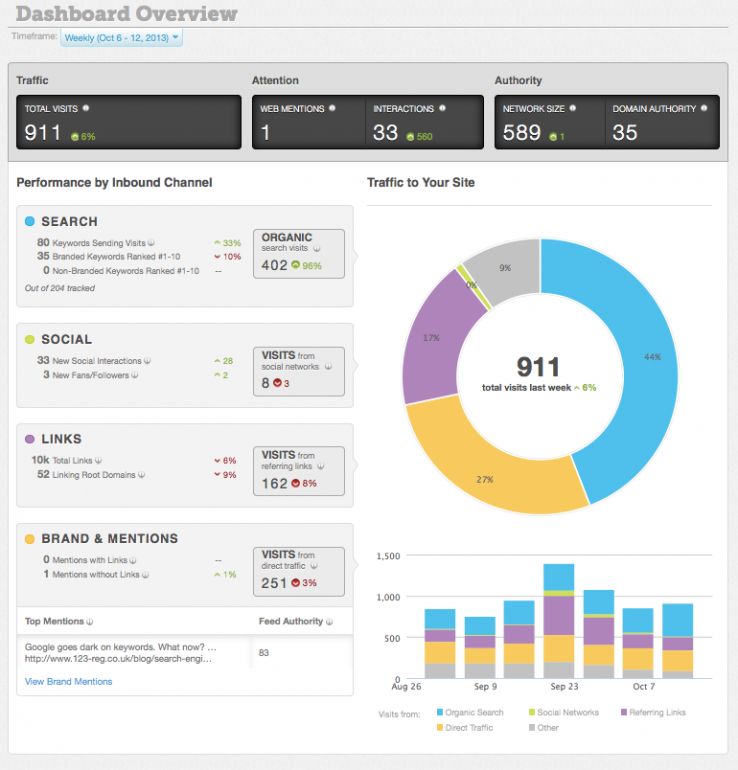Click the Sep 23 stacked bar

click(558, 620)
